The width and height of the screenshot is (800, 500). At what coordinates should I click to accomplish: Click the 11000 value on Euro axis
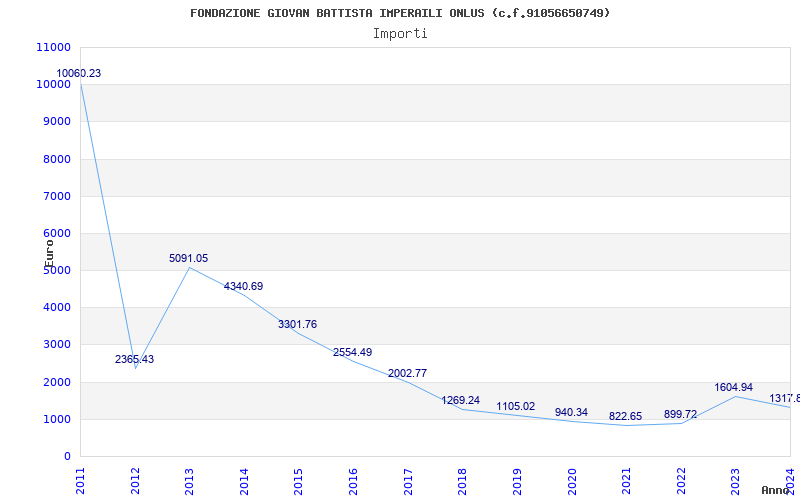[54, 47]
